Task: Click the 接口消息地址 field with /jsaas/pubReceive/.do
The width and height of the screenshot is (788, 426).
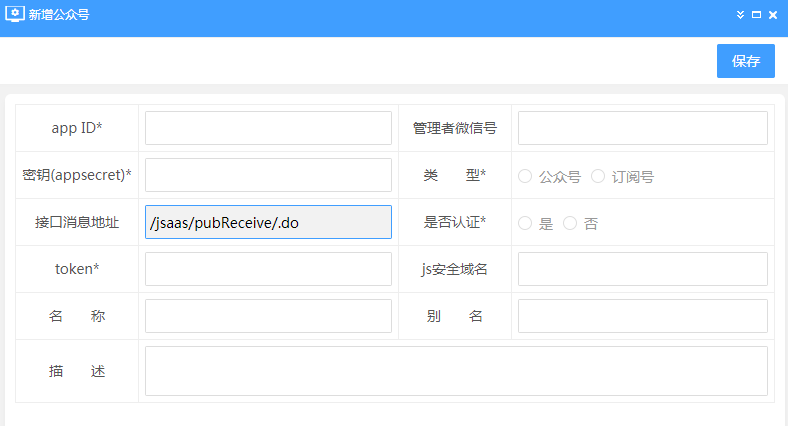Action: click(268, 222)
